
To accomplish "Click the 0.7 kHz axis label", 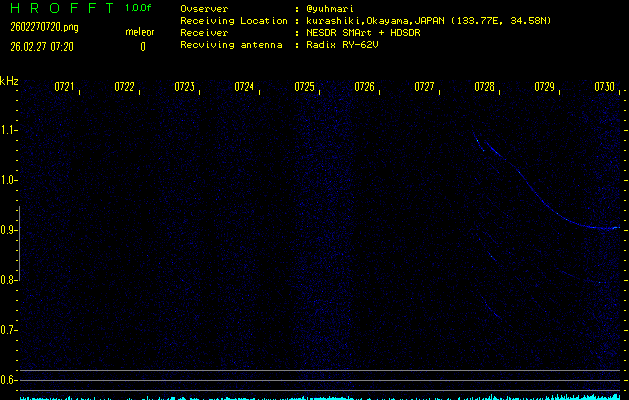I will pos(7,330).
